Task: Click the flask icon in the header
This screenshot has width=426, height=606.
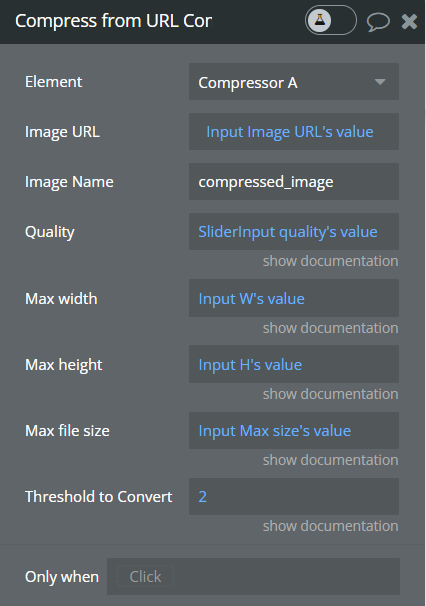Action: [x=319, y=20]
